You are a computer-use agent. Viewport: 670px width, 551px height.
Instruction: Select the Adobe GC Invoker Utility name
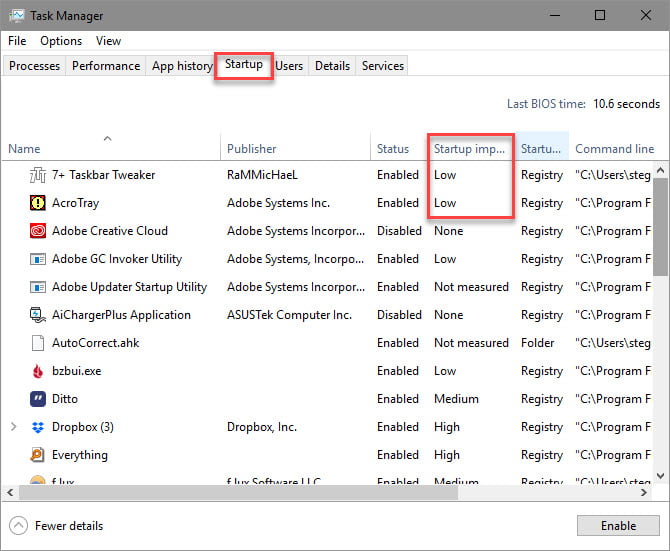(x=117, y=259)
